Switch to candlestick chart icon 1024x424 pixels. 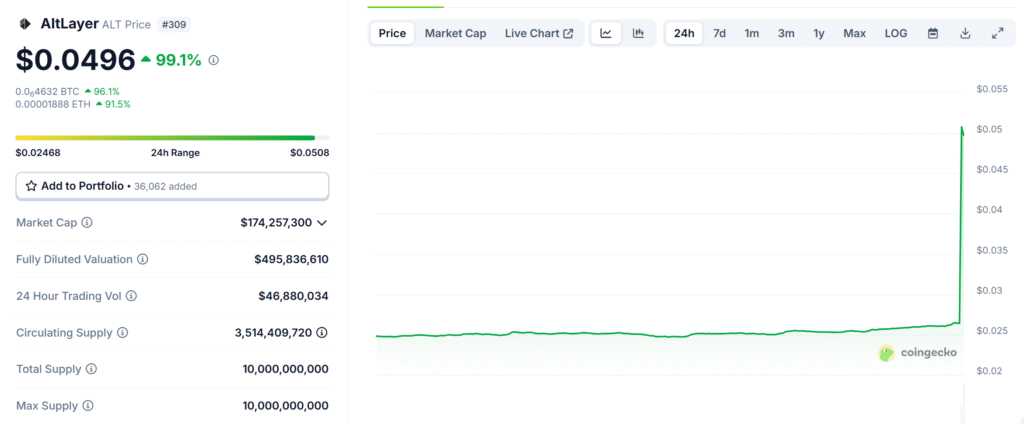click(x=638, y=33)
